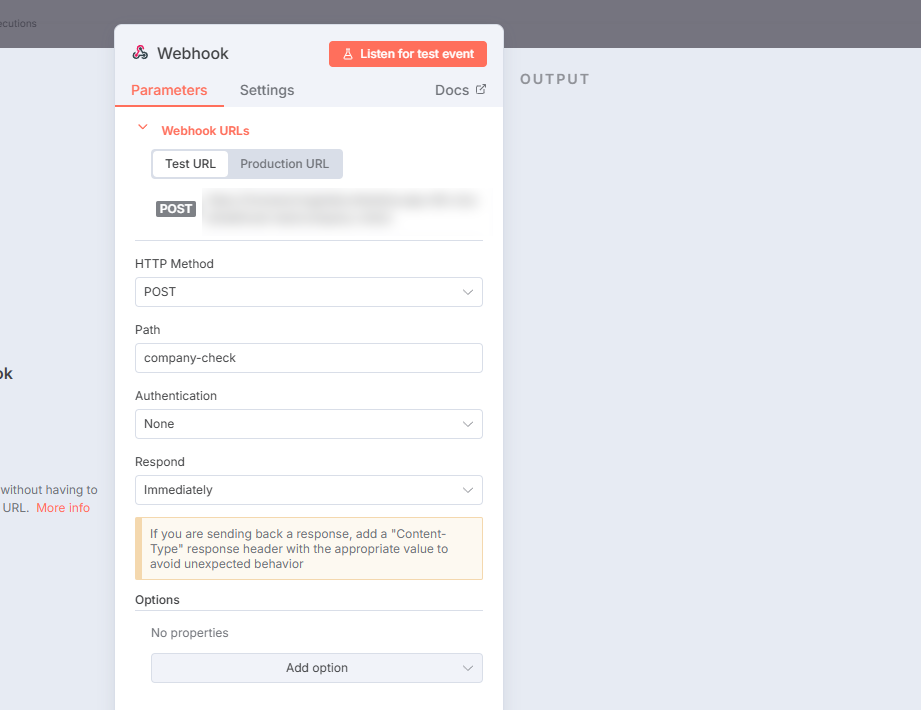Click the Webhook node title text
This screenshot has height=710, width=921.
193,53
